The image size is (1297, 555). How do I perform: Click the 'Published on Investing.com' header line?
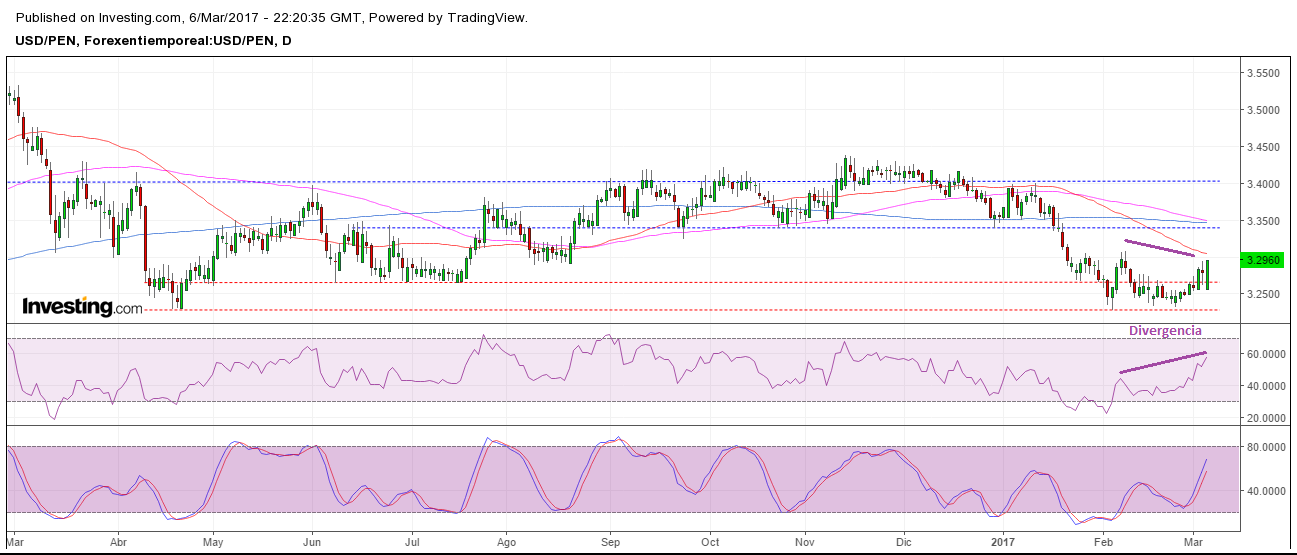[272, 18]
